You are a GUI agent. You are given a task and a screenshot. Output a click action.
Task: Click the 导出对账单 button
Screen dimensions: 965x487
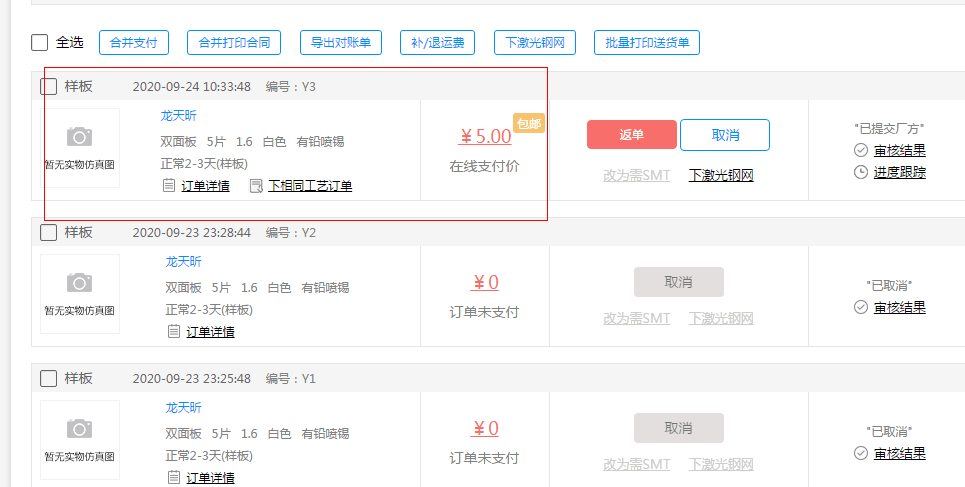[x=340, y=43]
